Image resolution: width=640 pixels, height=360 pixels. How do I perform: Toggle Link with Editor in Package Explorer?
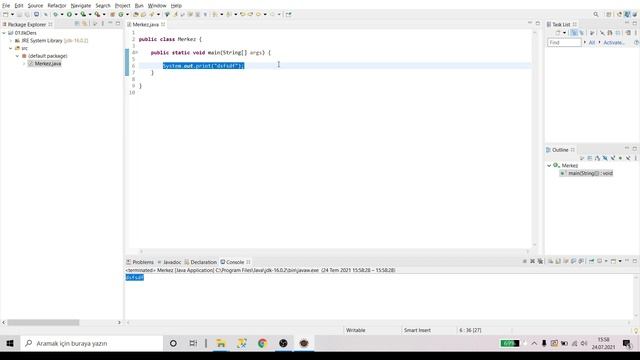click(x=84, y=24)
